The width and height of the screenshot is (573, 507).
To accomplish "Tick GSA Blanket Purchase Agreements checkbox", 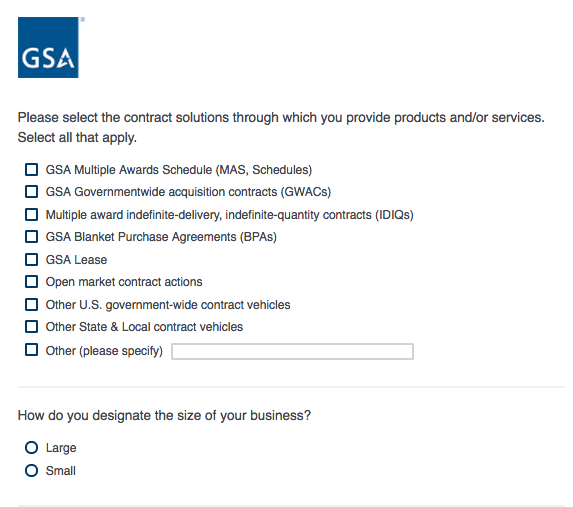I will [31, 237].
